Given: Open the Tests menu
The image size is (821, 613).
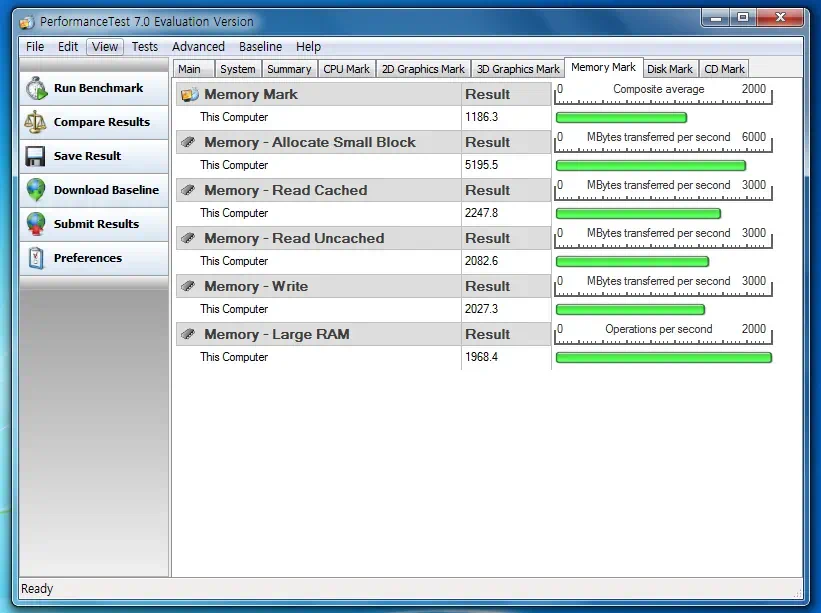Looking at the screenshot, I should click(144, 46).
